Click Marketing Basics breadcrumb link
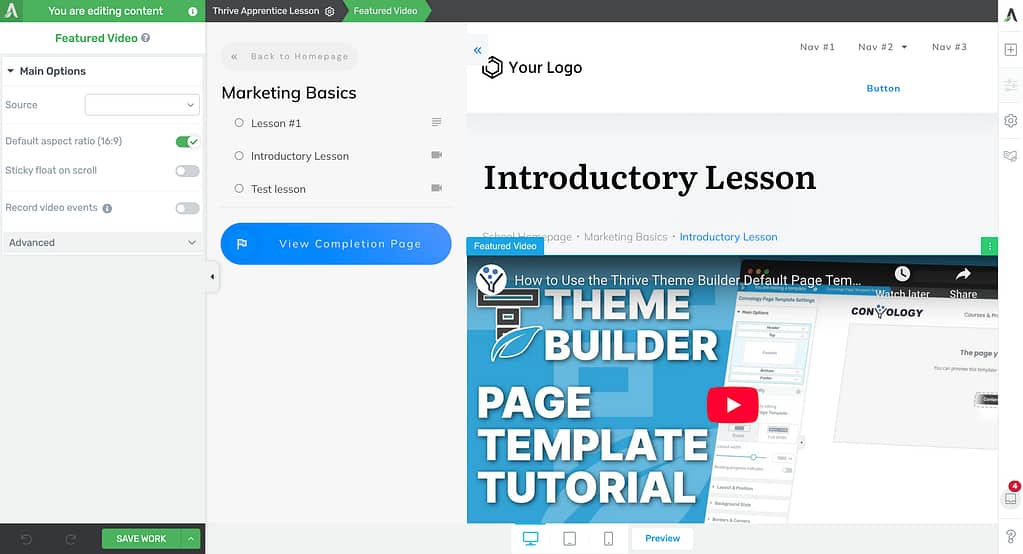Screen dimensions: 1023x554 (x=626, y=237)
